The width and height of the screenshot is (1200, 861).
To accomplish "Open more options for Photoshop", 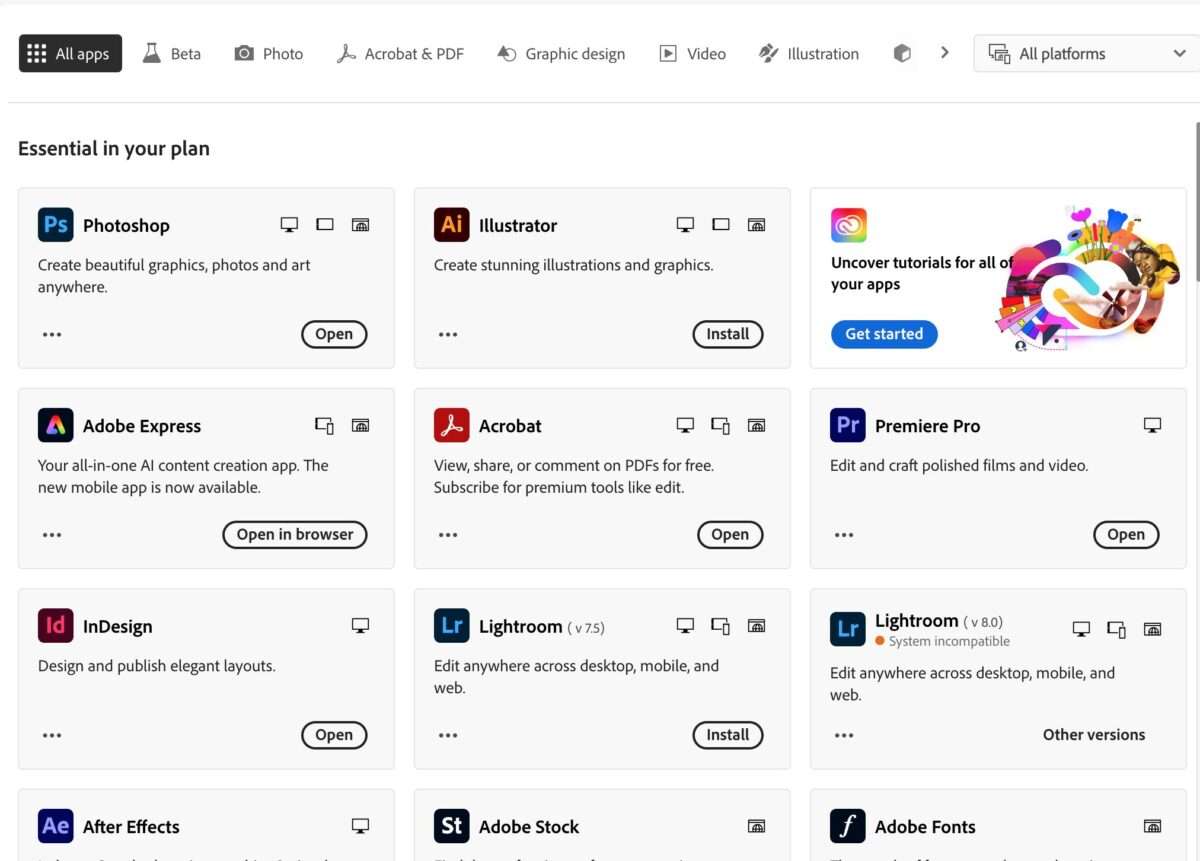I will [x=52, y=334].
